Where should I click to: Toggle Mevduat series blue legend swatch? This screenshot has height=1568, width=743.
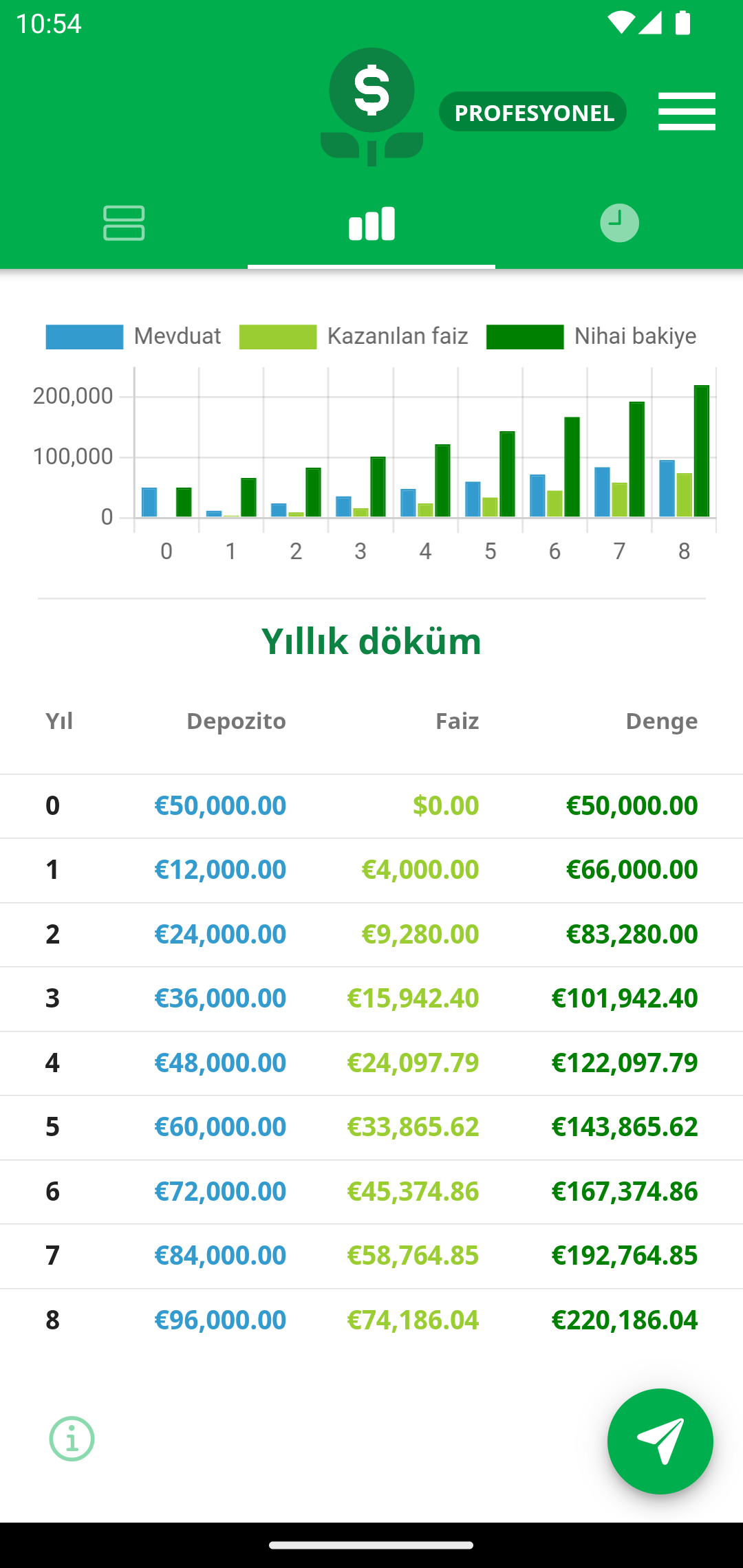(x=85, y=336)
